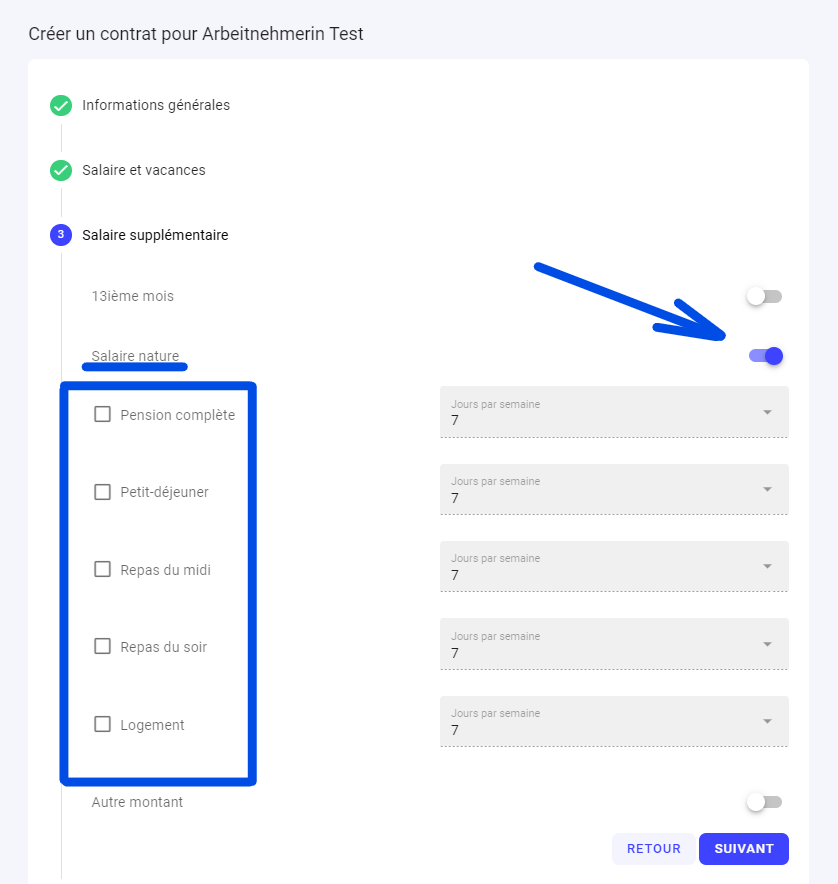Screen dimensions: 838x884
Task: Open Repas du midi days dropdown
Action: click(x=614, y=567)
